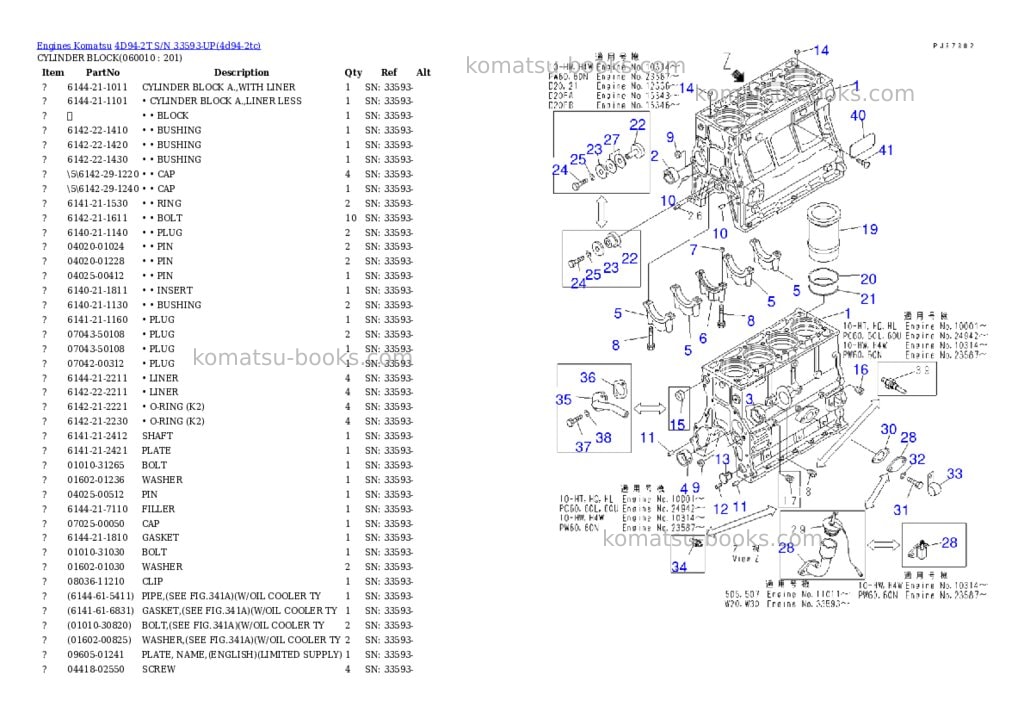Select part number 04025-00412
The height and width of the screenshot is (725, 1024).
(x=95, y=276)
